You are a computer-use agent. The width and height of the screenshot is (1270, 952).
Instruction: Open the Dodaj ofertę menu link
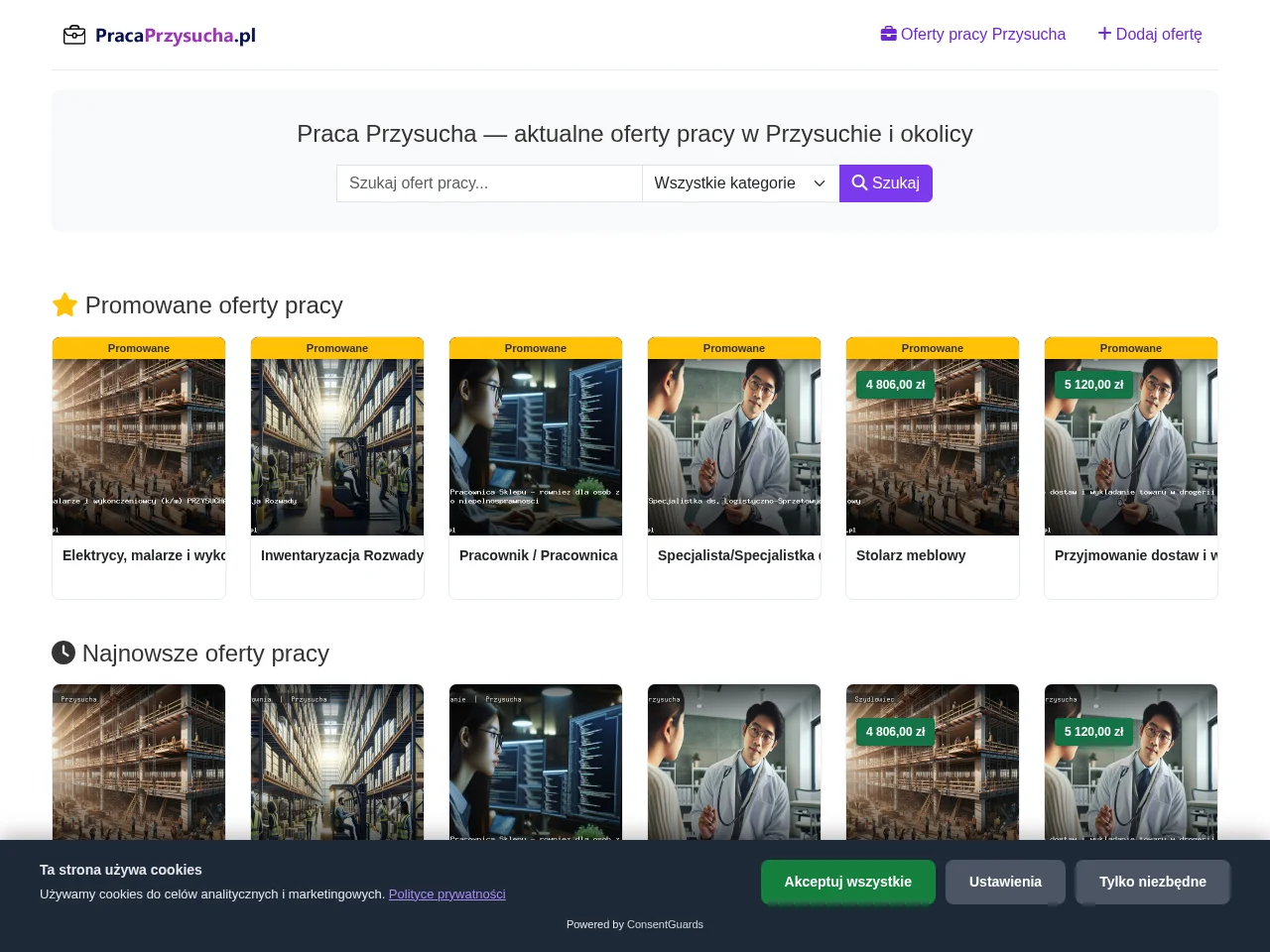point(1150,35)
